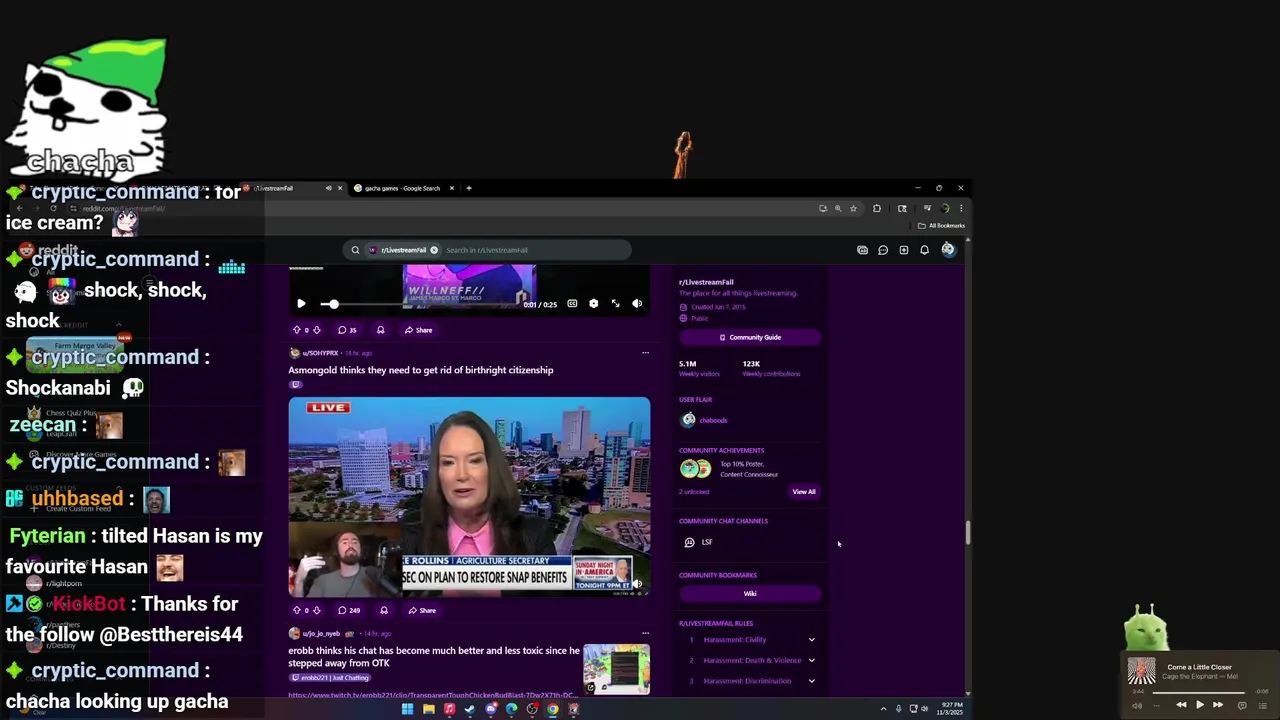Open the Reddit chat icon
Image resolution: width=1280 pixels, height=720 pixels.
883,250
